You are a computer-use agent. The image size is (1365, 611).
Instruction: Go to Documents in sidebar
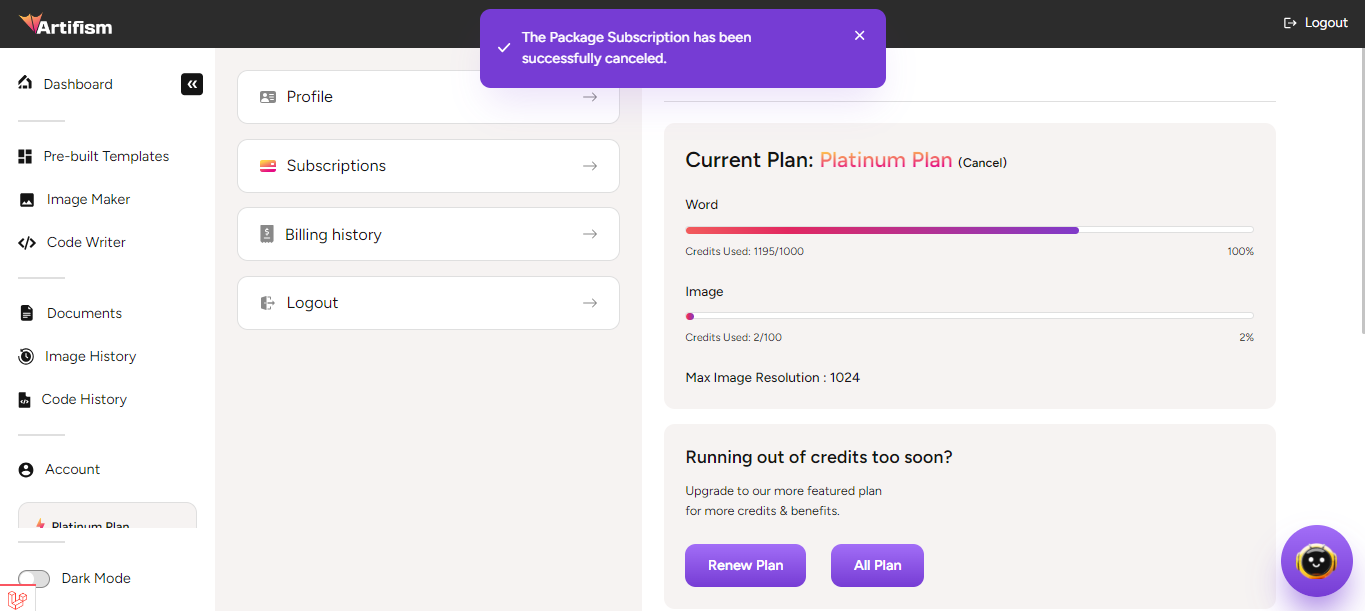click(84, 313)
